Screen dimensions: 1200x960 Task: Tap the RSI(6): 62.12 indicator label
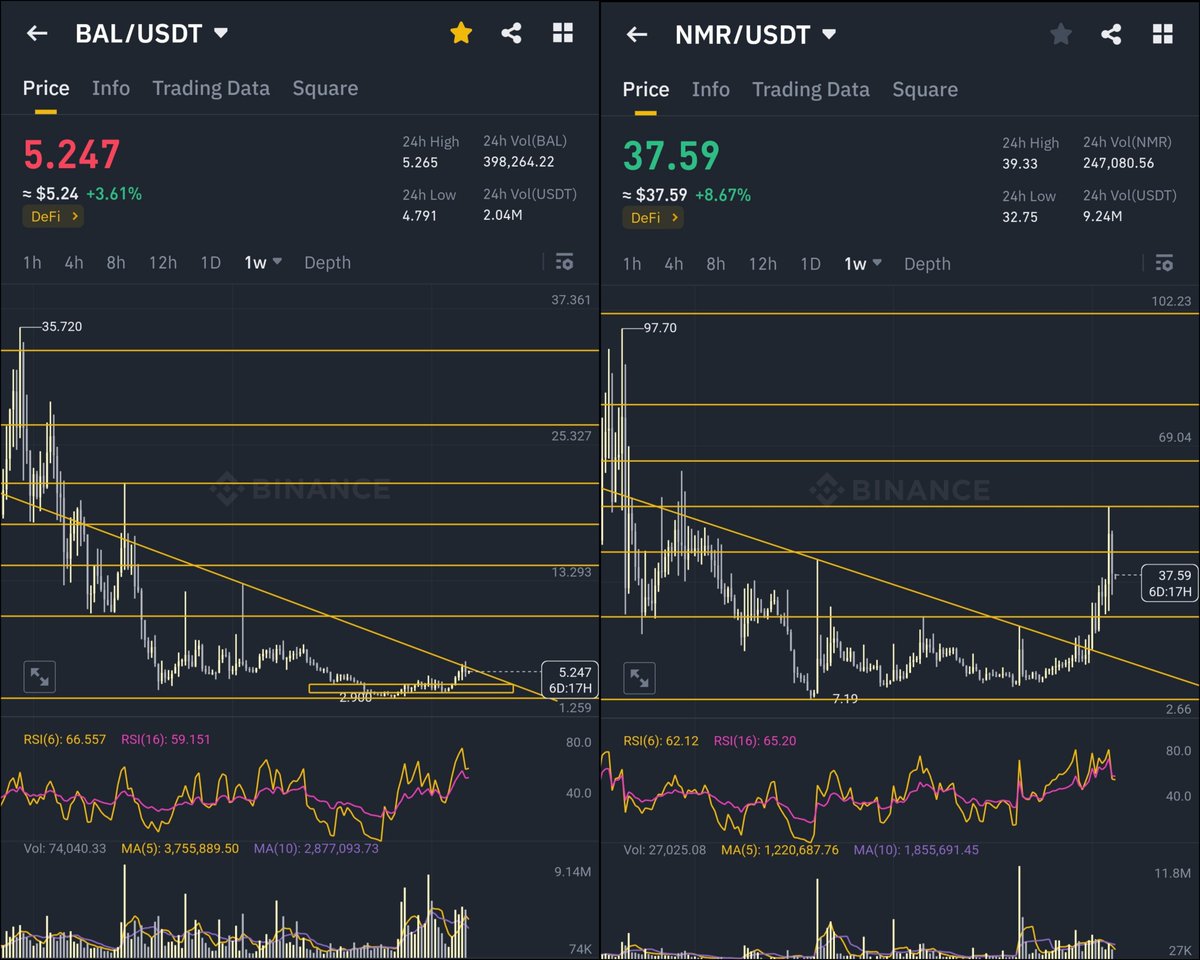pyautogui.click(x=663, y=741)
